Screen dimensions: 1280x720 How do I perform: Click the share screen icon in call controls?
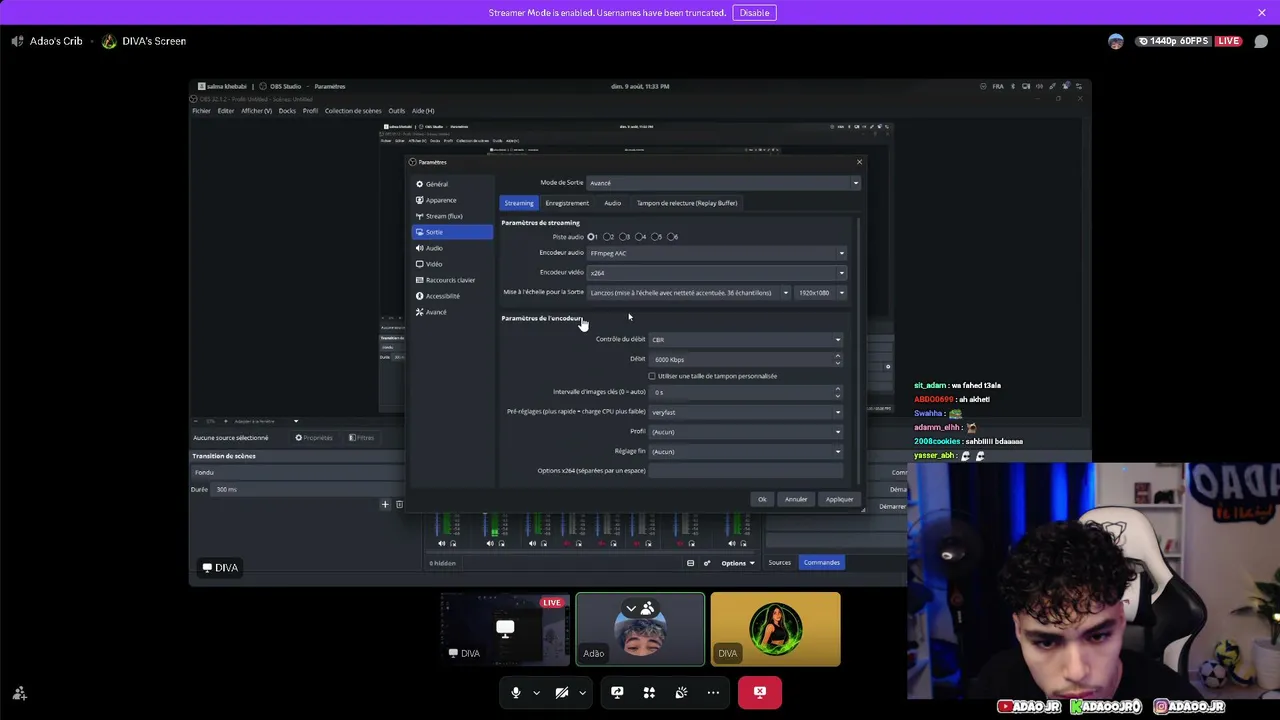click(x=617, y=692)
